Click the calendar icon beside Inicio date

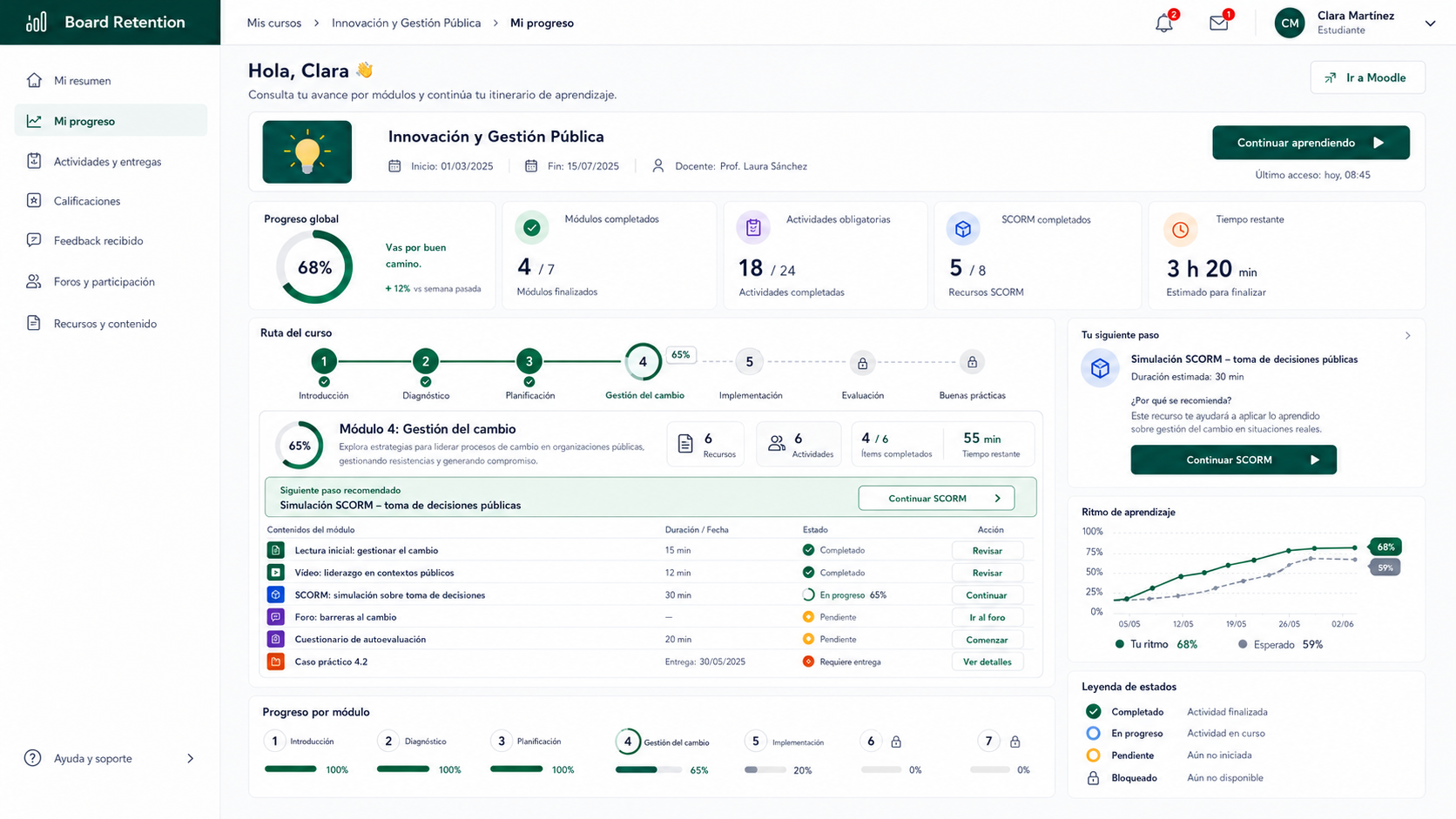click(x=394, y=166)
